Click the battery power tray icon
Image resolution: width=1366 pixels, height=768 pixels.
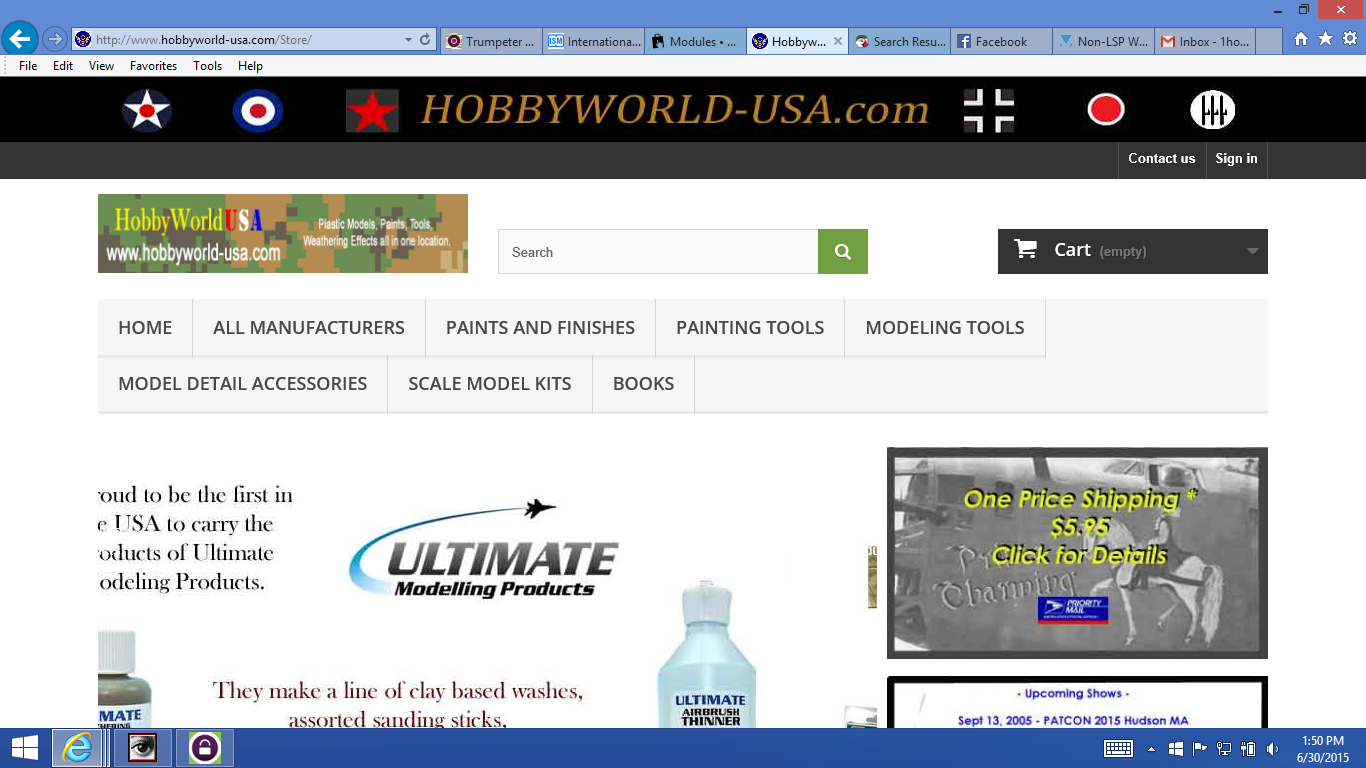(x=1248, y=748)
